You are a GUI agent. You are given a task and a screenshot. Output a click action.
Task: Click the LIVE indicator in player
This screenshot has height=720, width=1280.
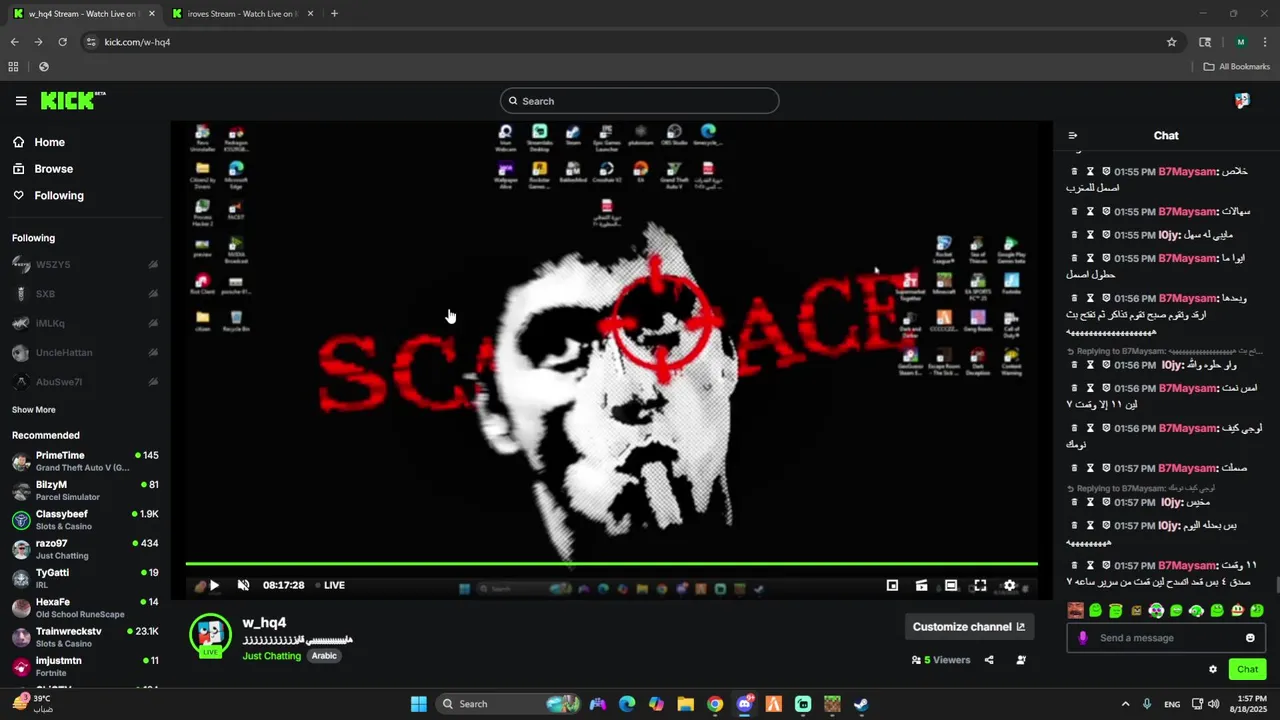(x=330, y=585)
